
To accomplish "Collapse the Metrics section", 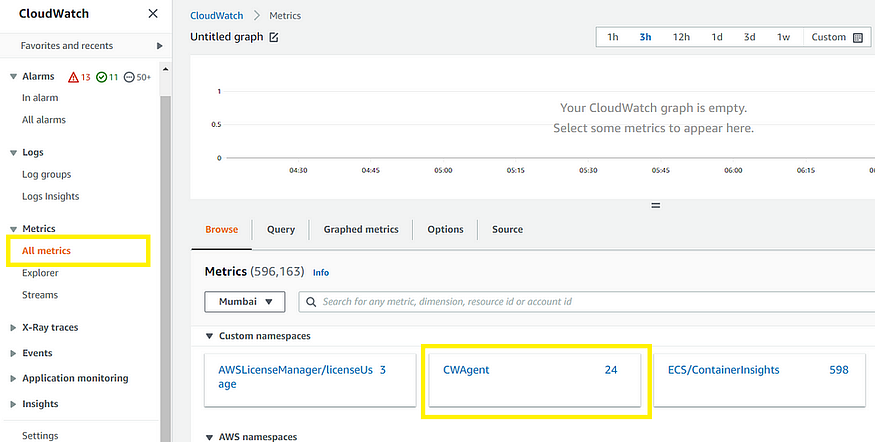I will click(13, 229).
